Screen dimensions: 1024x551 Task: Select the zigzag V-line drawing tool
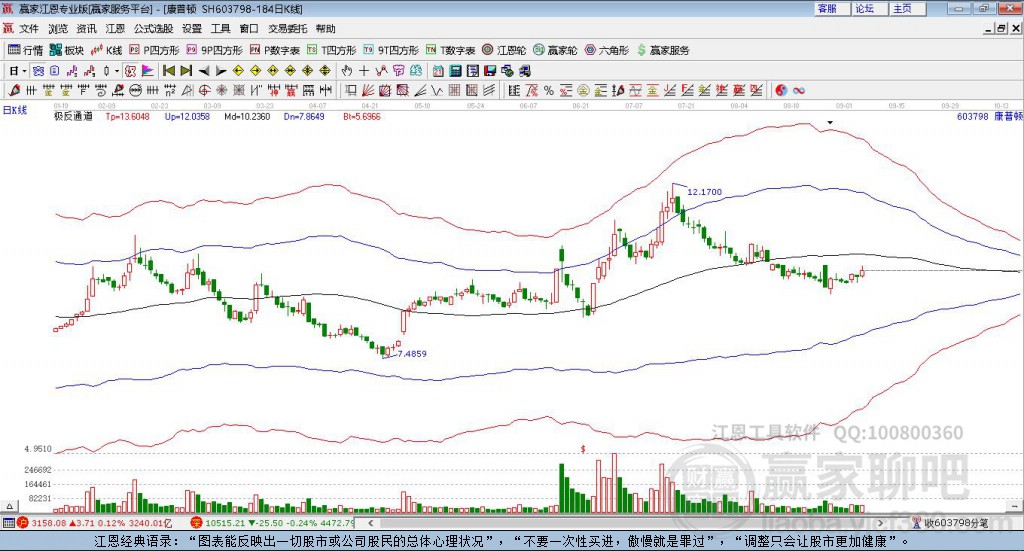click(437, 90)
